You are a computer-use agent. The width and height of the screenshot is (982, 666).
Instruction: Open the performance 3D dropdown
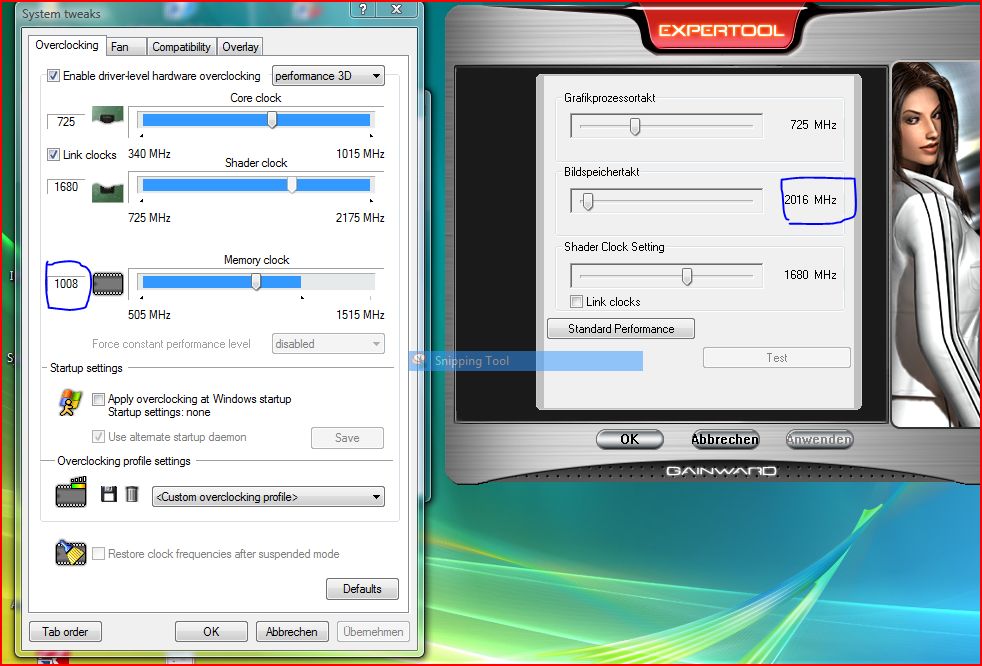328,76
